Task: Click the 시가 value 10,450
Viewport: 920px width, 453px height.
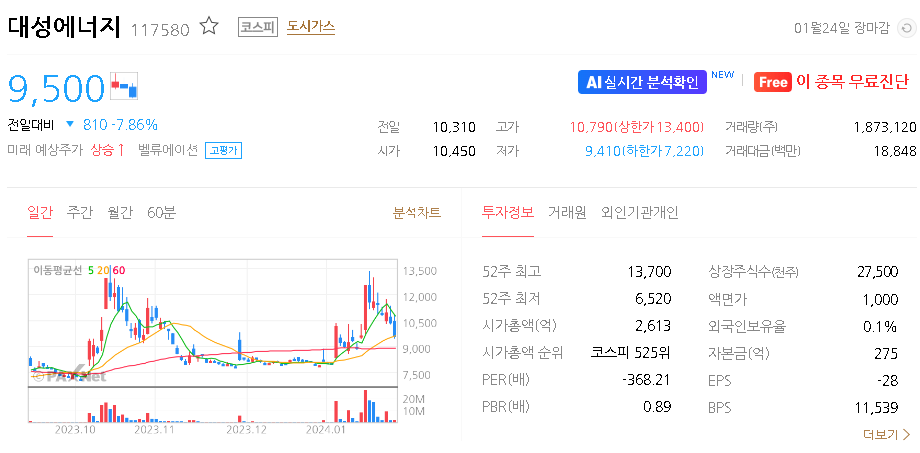Action: click(454, 151)
